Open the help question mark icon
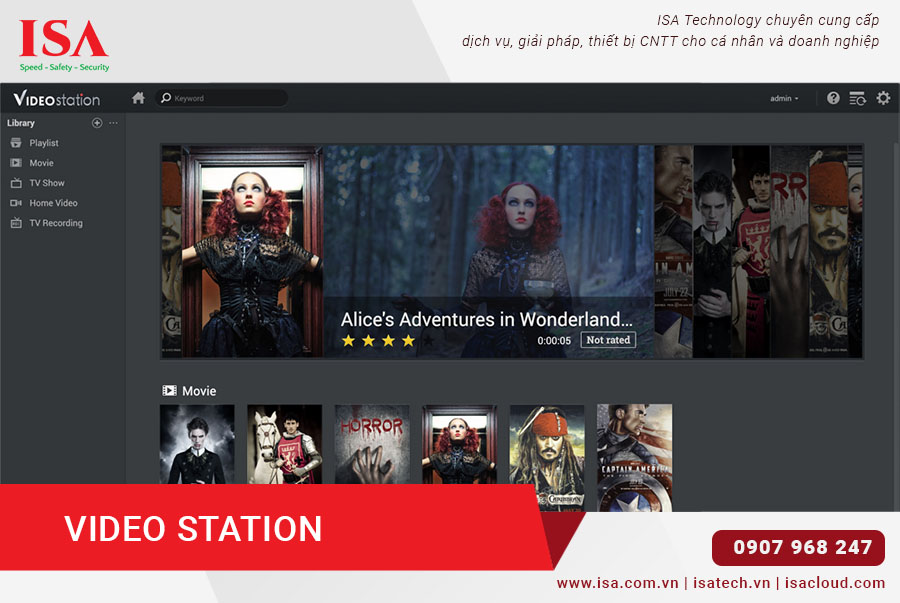The width and height of the screenshot is (900, 603). pyautogui.click(x=833, y=98)
